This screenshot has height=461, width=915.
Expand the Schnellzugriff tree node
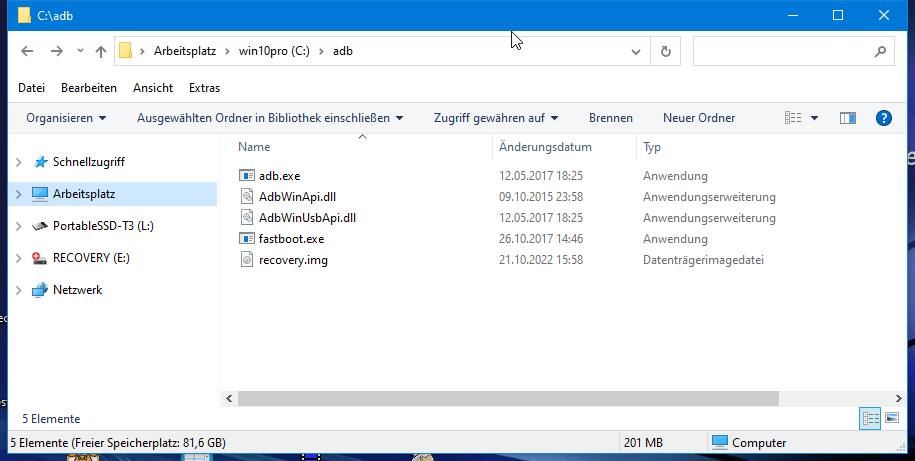click(19, 162)
